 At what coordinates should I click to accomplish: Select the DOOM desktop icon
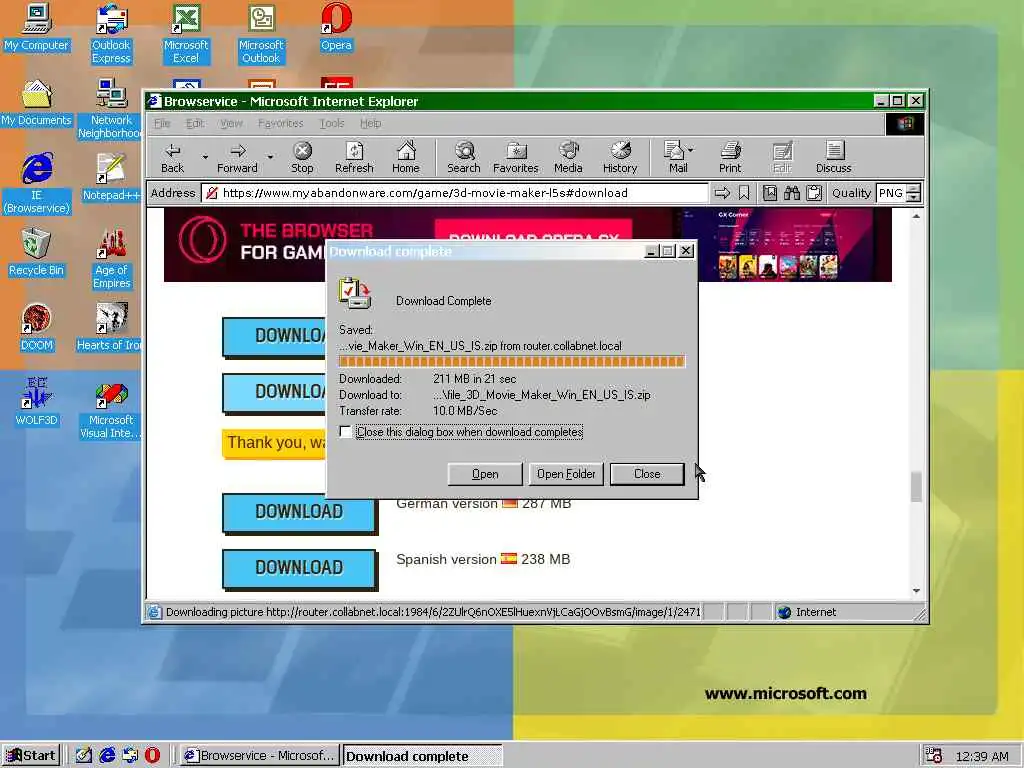[36, 327]
